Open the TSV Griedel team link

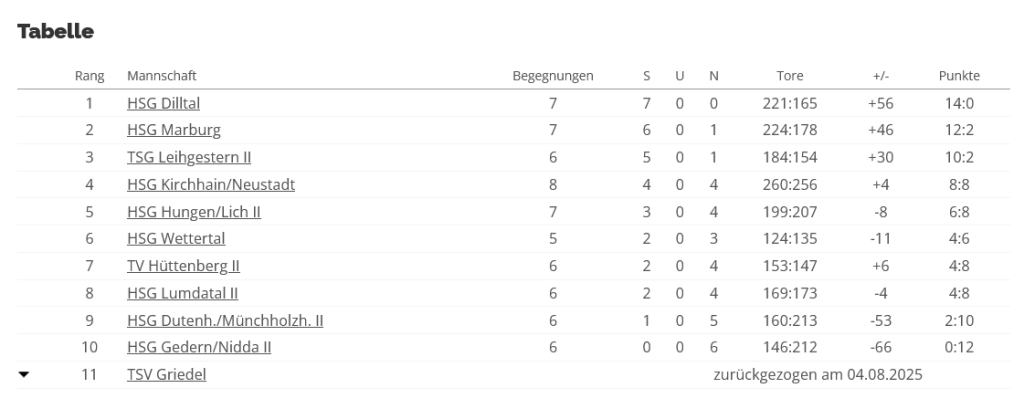click(167, 375)
